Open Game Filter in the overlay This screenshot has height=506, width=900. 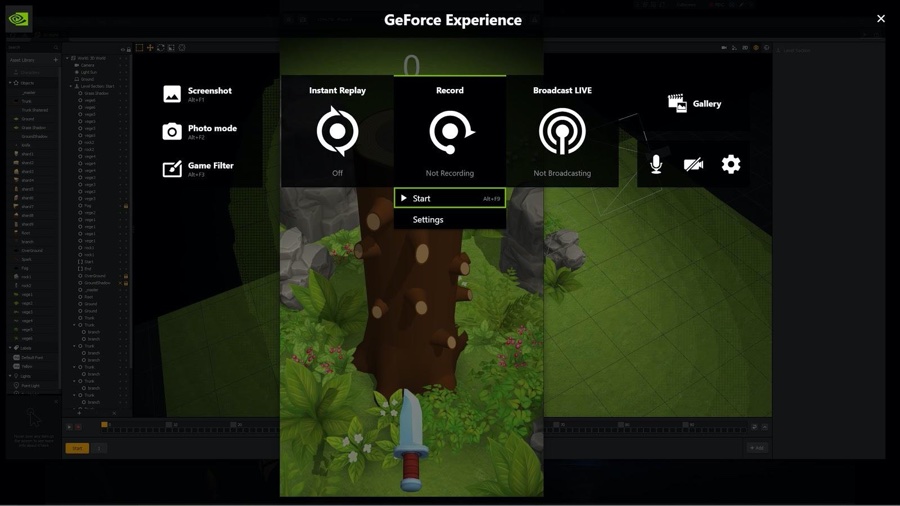(198, 169)
